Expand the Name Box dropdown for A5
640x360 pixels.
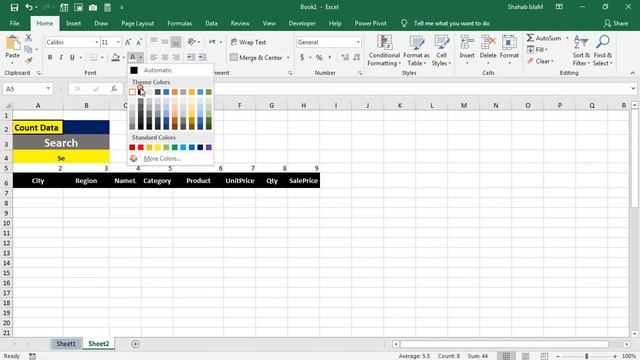tap(48, 89)
